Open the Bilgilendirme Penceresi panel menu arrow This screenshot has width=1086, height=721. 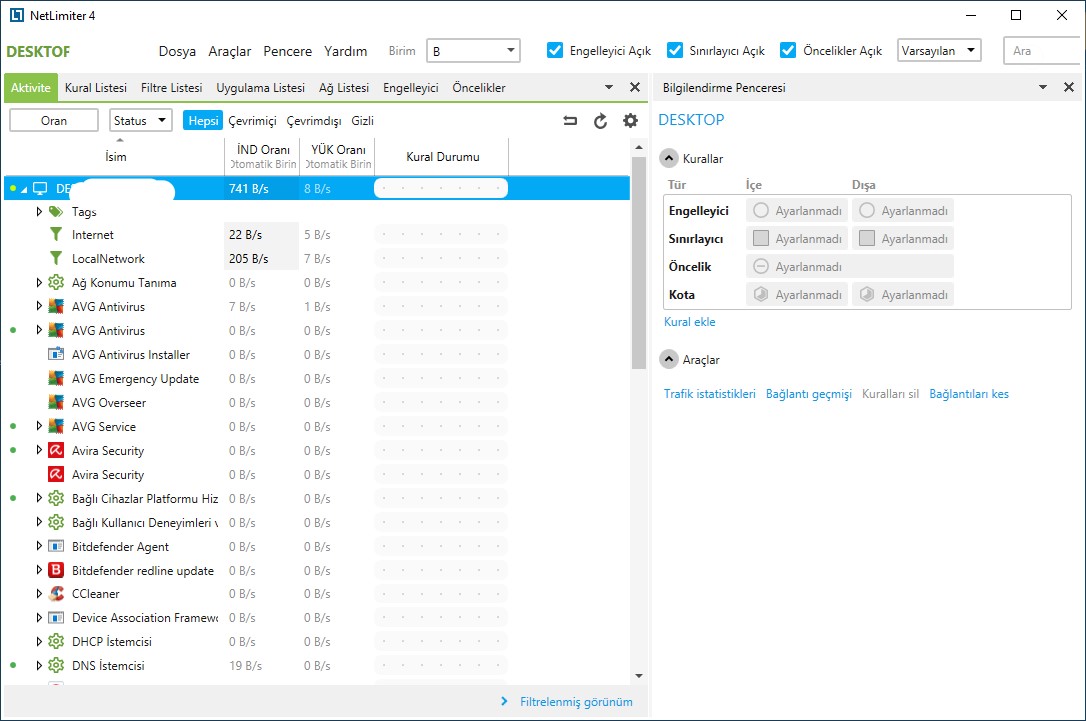[1043, 87]
